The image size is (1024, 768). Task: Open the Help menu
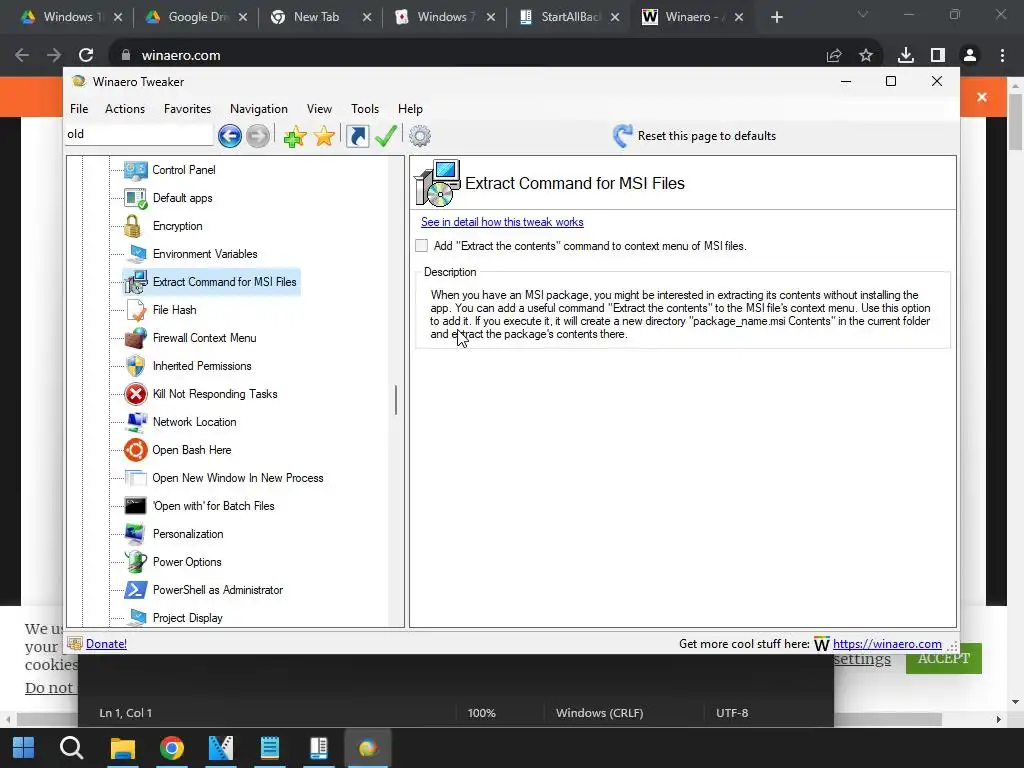tap(410, 109)
